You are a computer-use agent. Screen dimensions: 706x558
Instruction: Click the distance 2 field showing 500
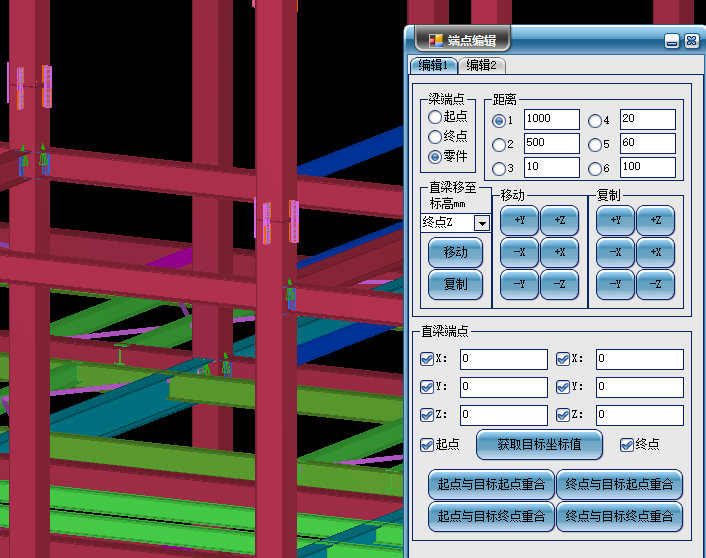click(x=552, y=143)
